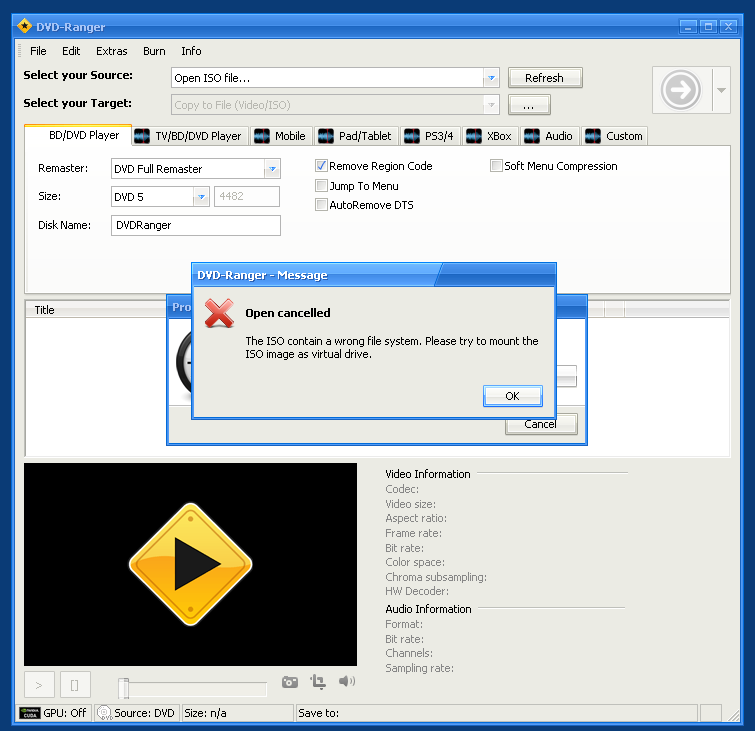Click the Custom tab film icon
Screen dimensions: 755x731
[x=593, y=136]
